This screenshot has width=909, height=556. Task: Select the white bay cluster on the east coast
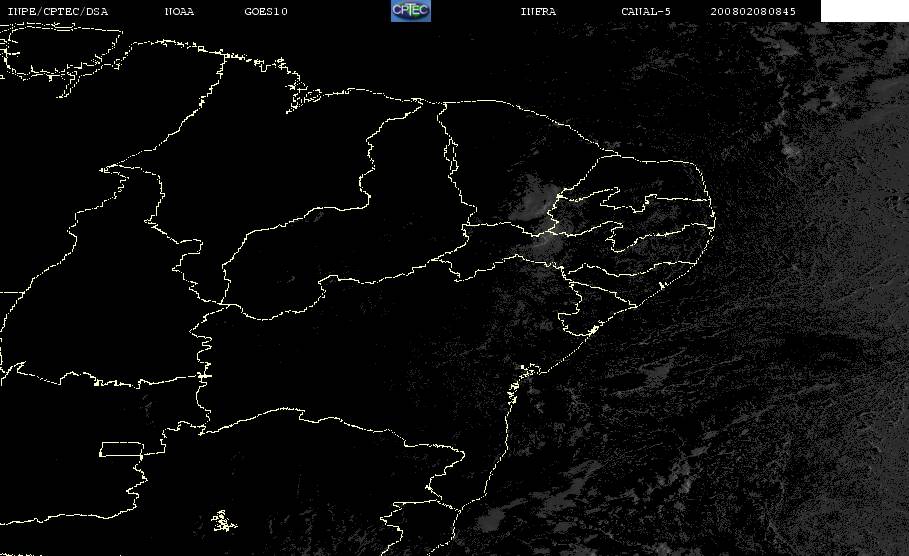[521, 380]
